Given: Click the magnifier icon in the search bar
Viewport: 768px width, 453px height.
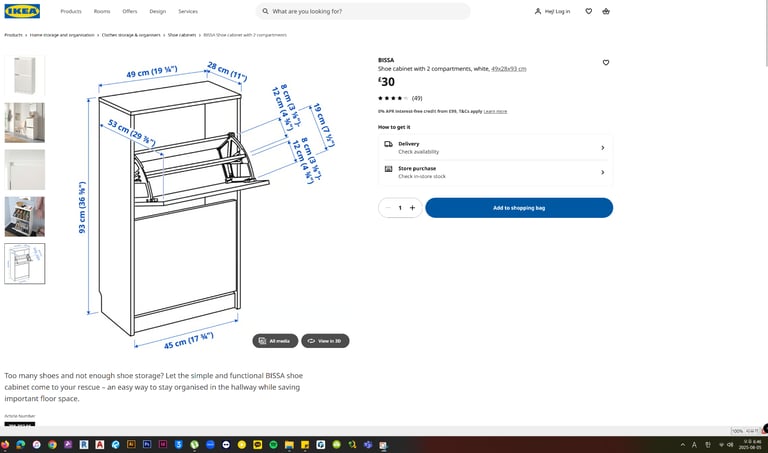Looking at the screenshot, I should [x=265, y=11].
